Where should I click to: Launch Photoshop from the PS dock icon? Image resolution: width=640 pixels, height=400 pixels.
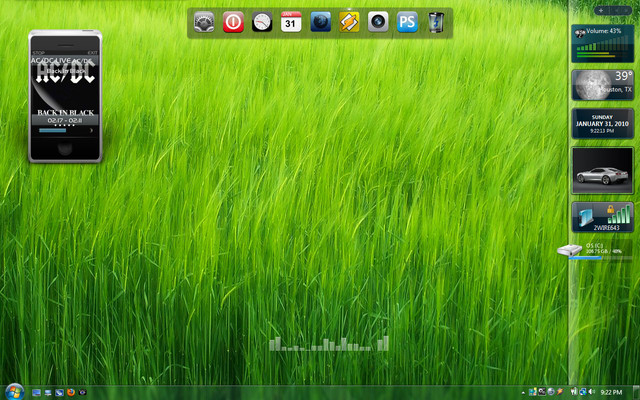click(x=407, y=22)
